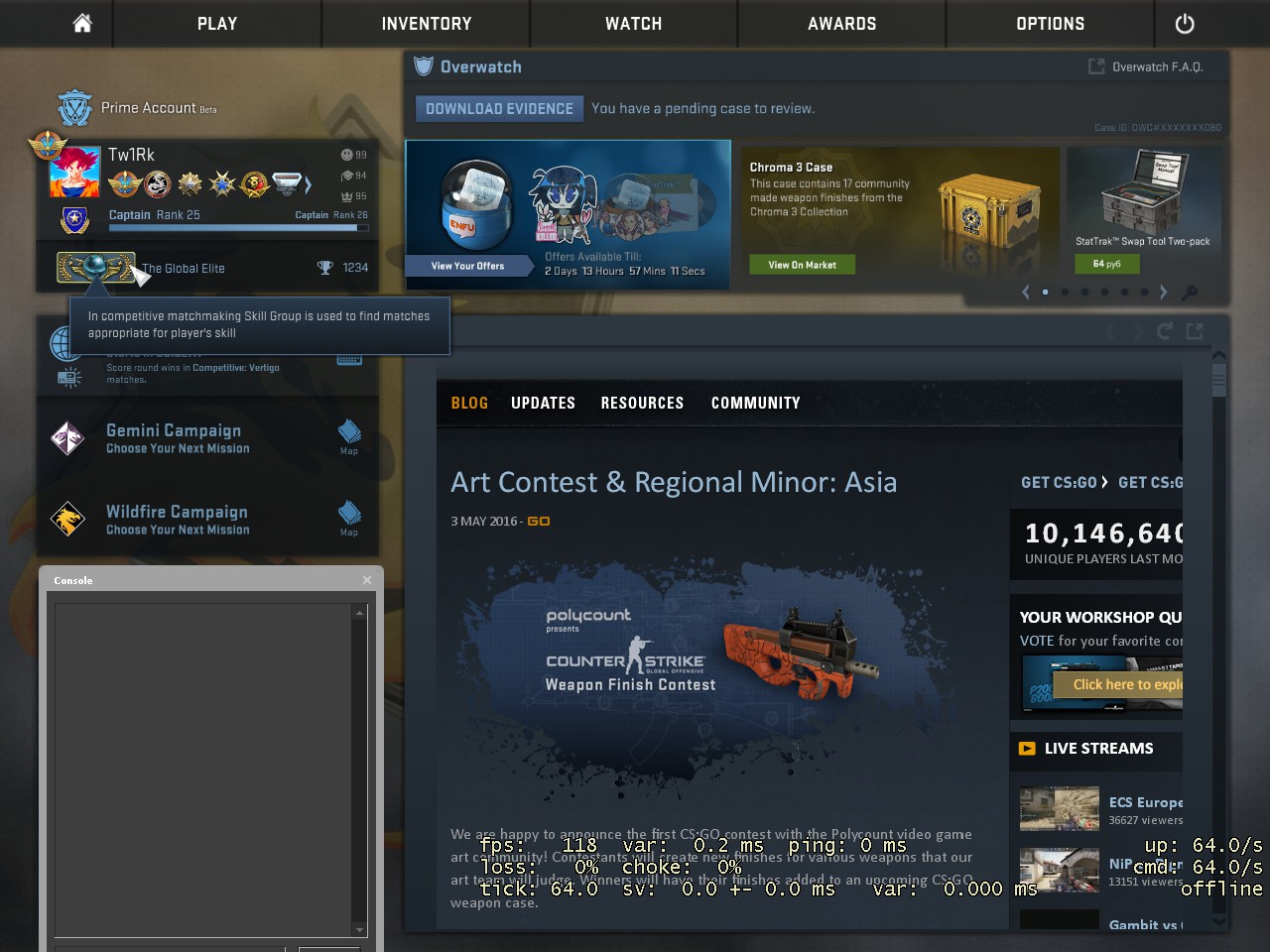Click the mission card icon under globe
Viewport: 1270px width, 952px height.
69,377
